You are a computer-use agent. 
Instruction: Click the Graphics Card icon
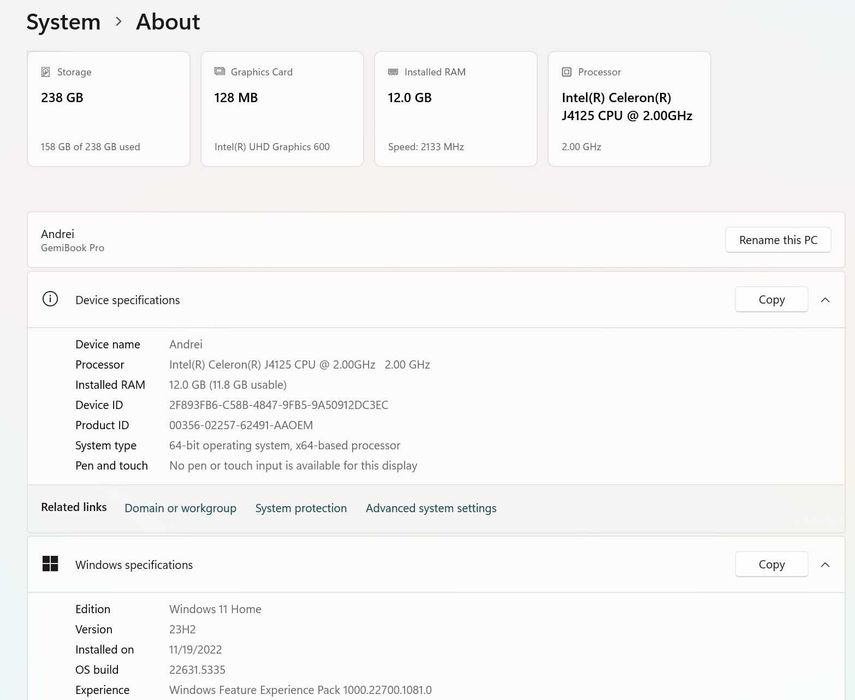click(x=220, y=71)
